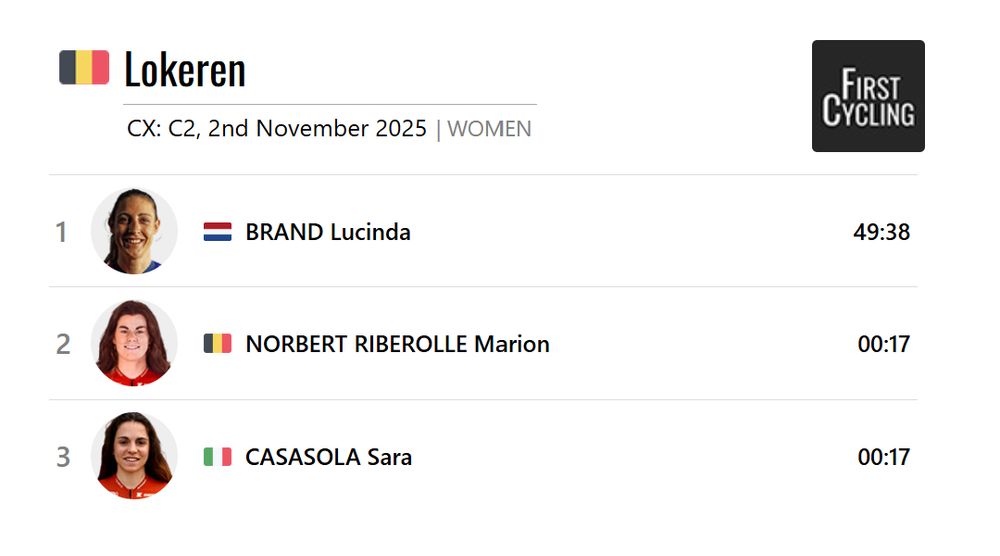Open Sara Casasola's profile photo
Image resolution: width=1000 pixels, height=556 pixels.
[x=134, y=457]
